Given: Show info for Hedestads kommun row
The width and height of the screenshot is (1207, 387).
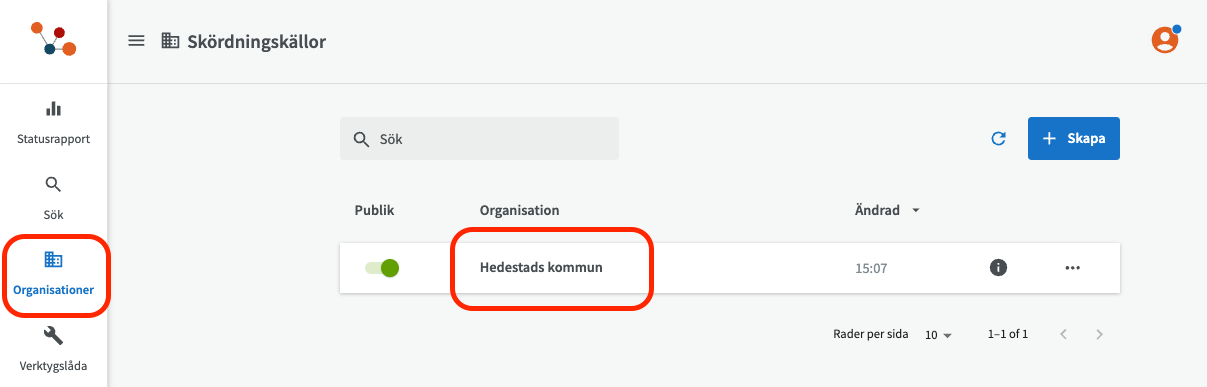Looking at the screenshot, I should pyautogui.click(x=998, y=267).
